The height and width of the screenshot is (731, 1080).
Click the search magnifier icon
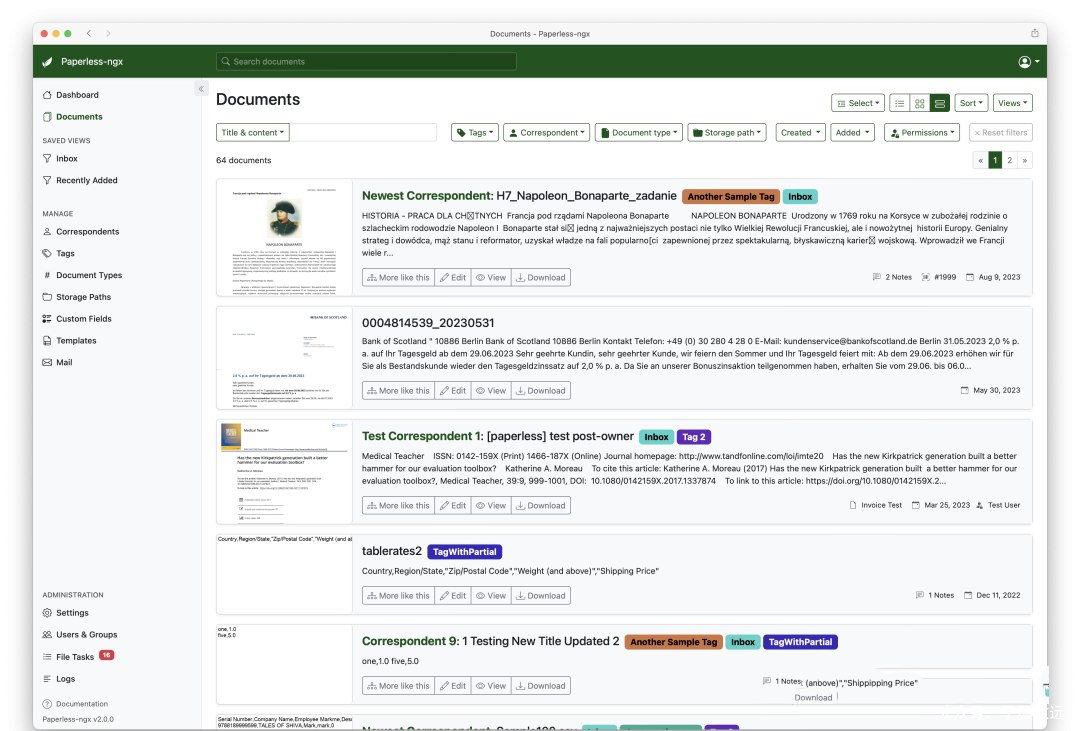225,61
